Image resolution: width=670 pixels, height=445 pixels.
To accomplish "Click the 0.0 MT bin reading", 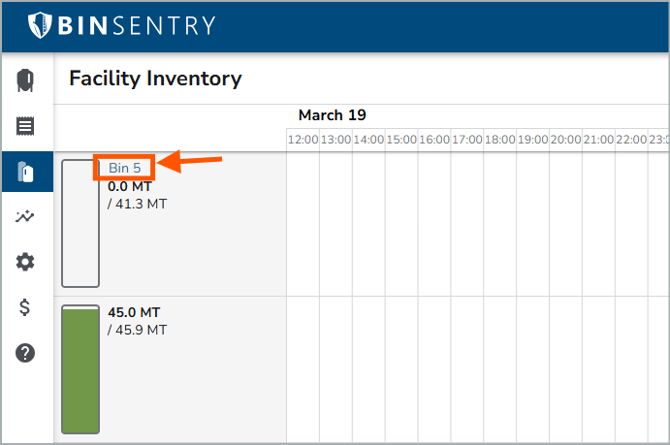I will 130,186.
